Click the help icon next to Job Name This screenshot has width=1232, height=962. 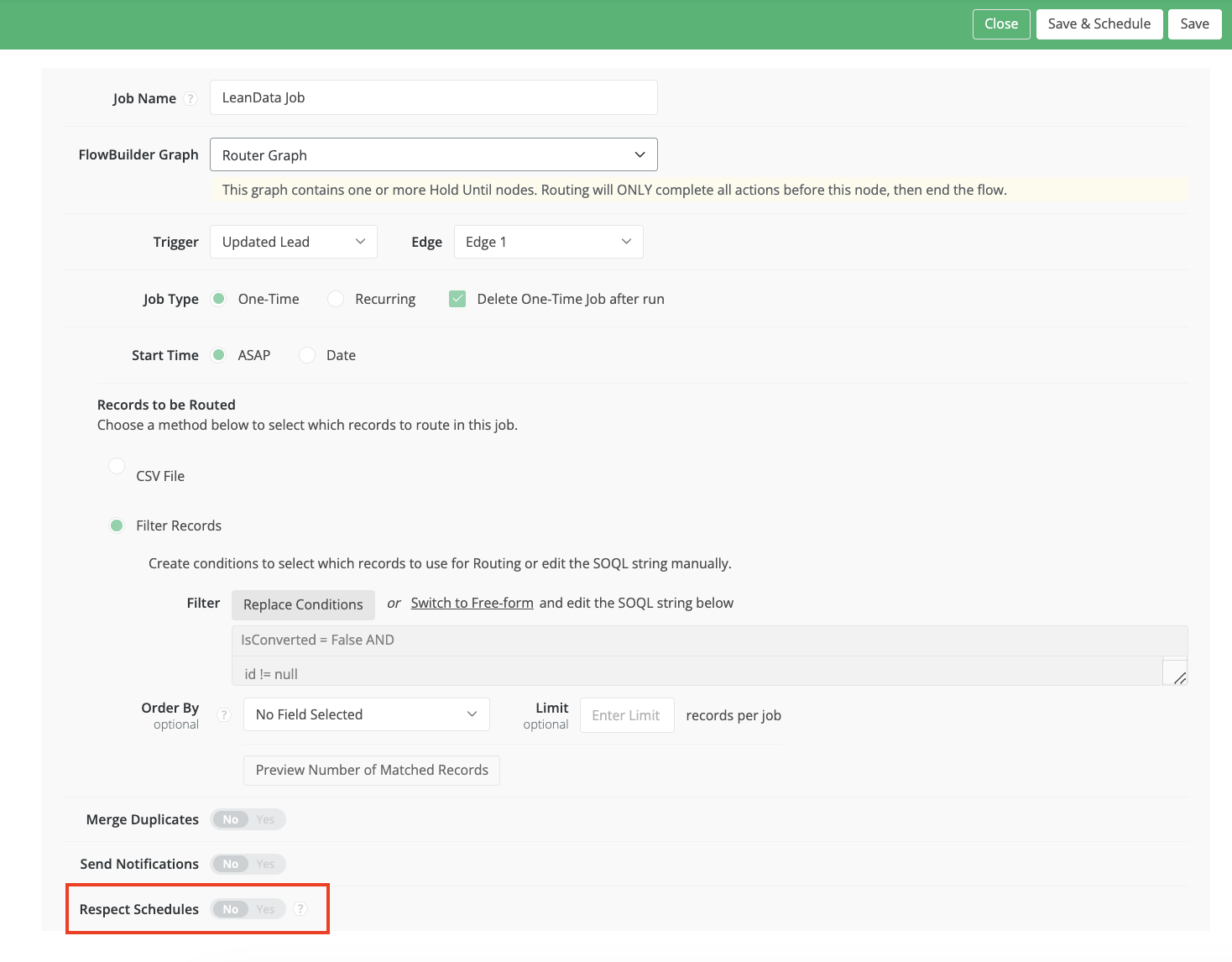tap(191, 98)
